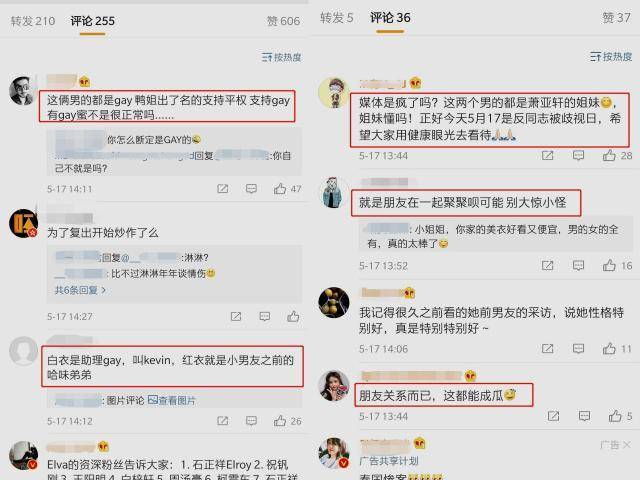Open left 按热度 sort option
Screen dimensions: 640x480
(x=282, y=57)
